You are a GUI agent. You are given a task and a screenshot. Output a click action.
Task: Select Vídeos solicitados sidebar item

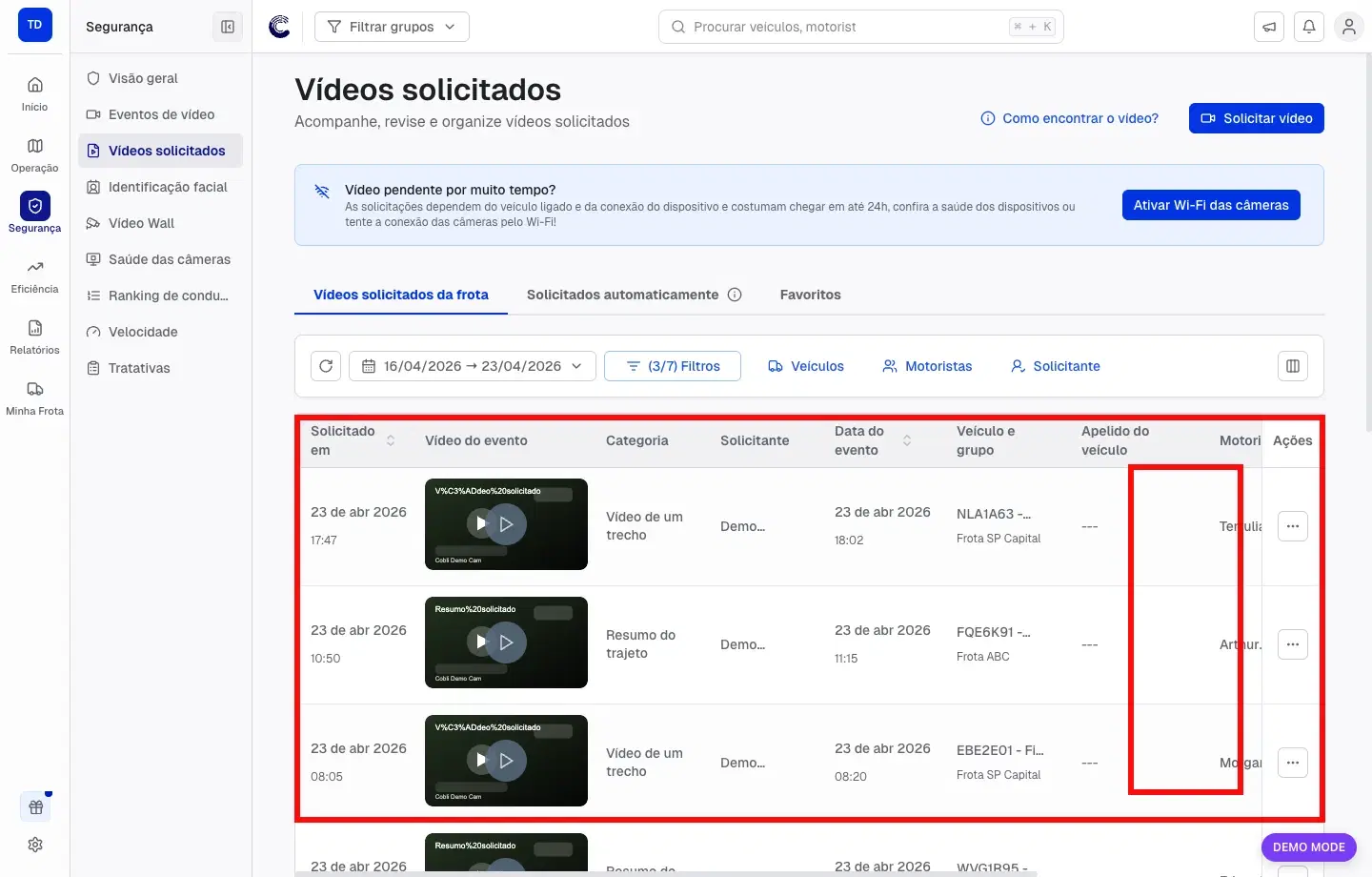coord(160,151)
